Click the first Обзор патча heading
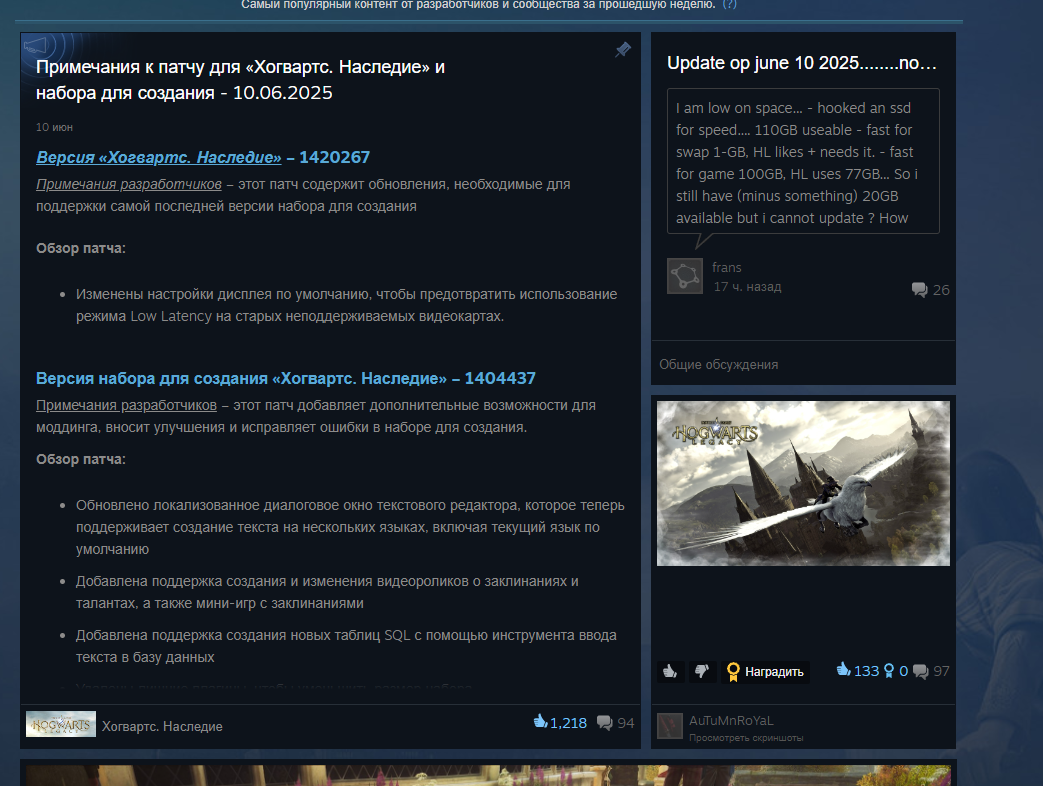This screenshot has width=1043, height=786. coord(80,248)
